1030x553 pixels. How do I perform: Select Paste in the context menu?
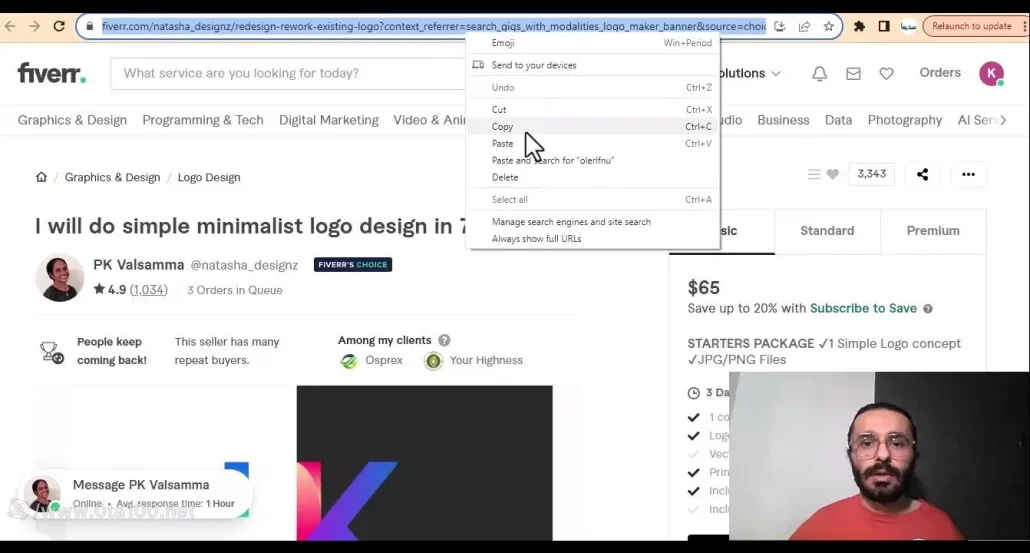(x=503, y=143)
